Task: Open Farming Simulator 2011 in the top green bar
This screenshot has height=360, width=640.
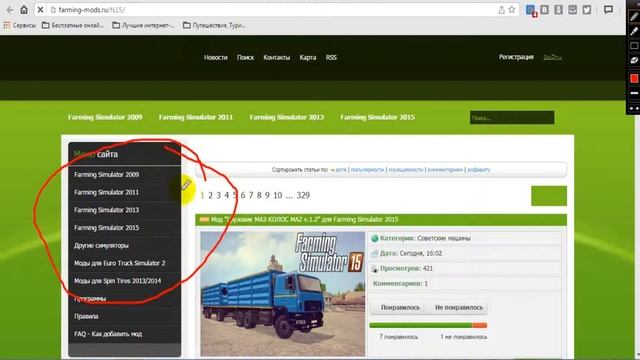Action: coord(196,117)
